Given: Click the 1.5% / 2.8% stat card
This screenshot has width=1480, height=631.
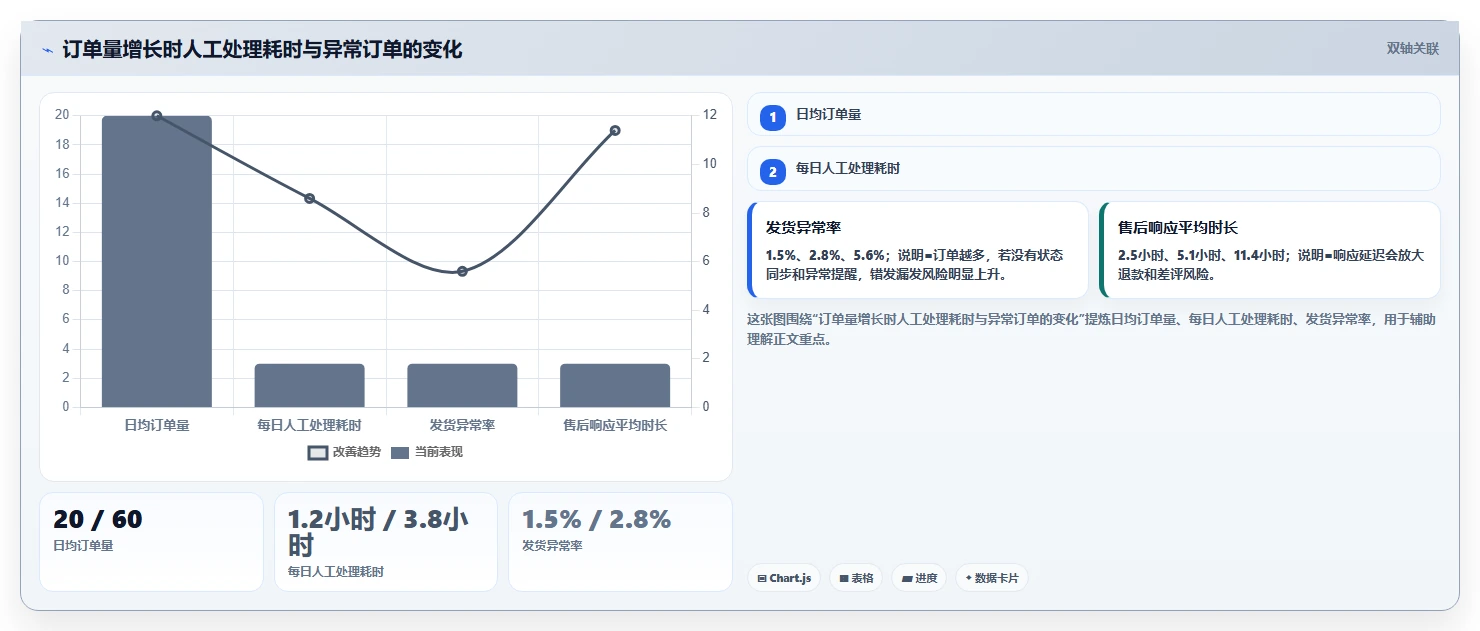Looking at the screenshot, I should (620, 541).
